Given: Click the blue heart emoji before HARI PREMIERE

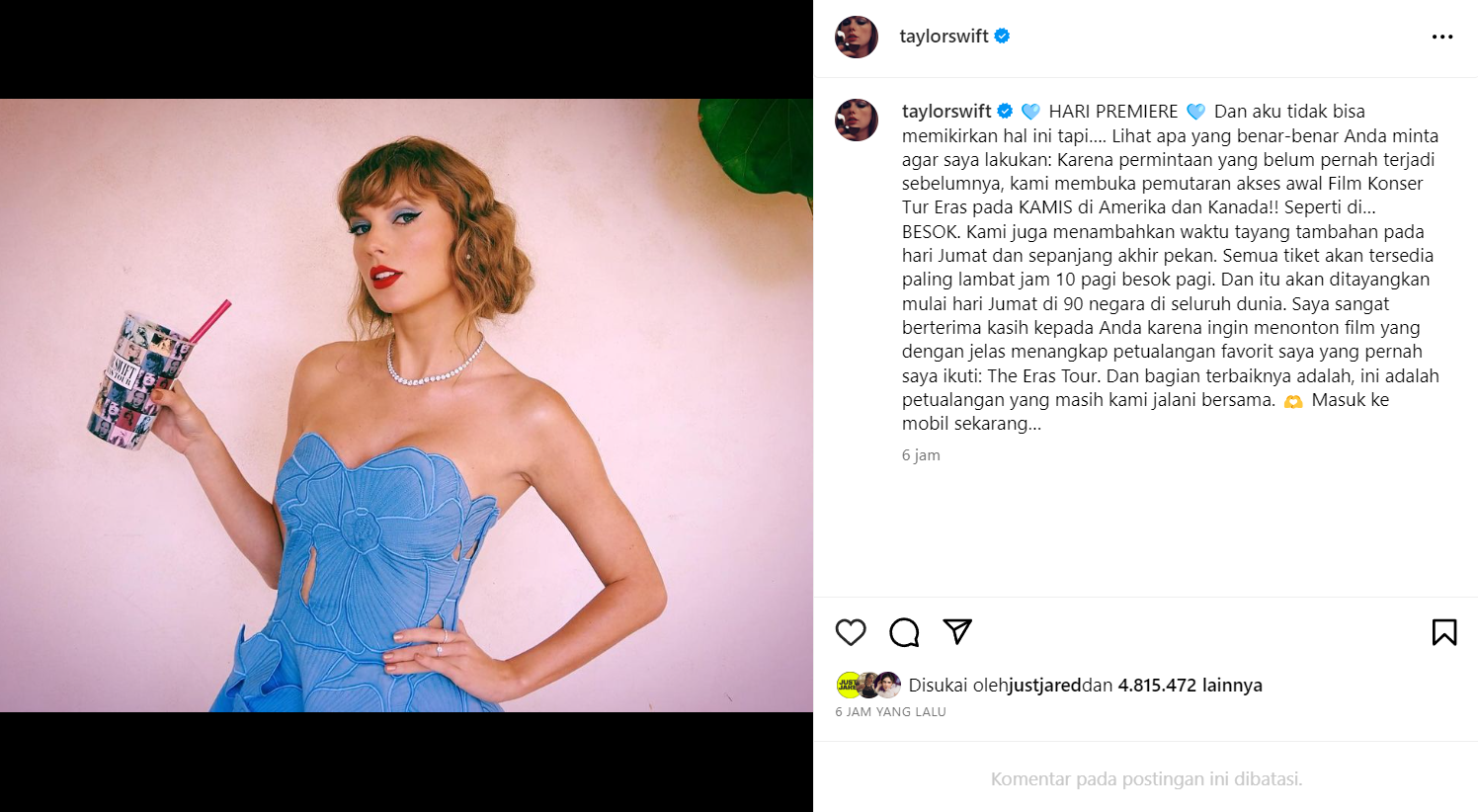Looking at the screenshot, I should [x=1030, y=112].
